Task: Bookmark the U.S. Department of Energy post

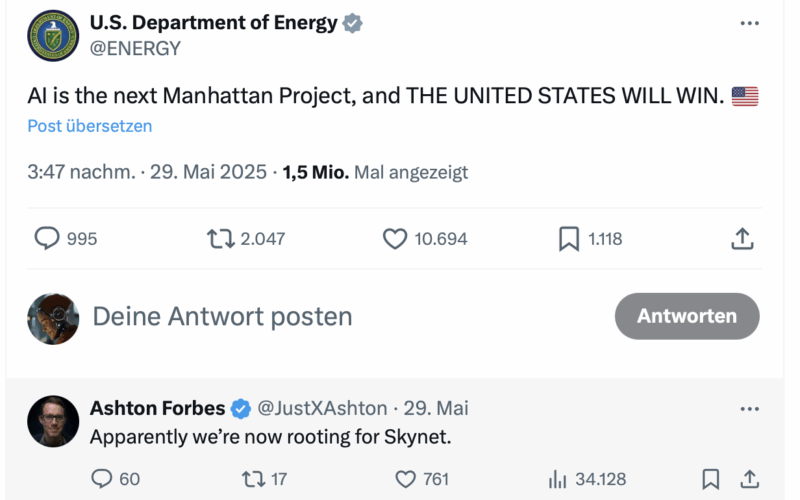Action: [569, 238]
